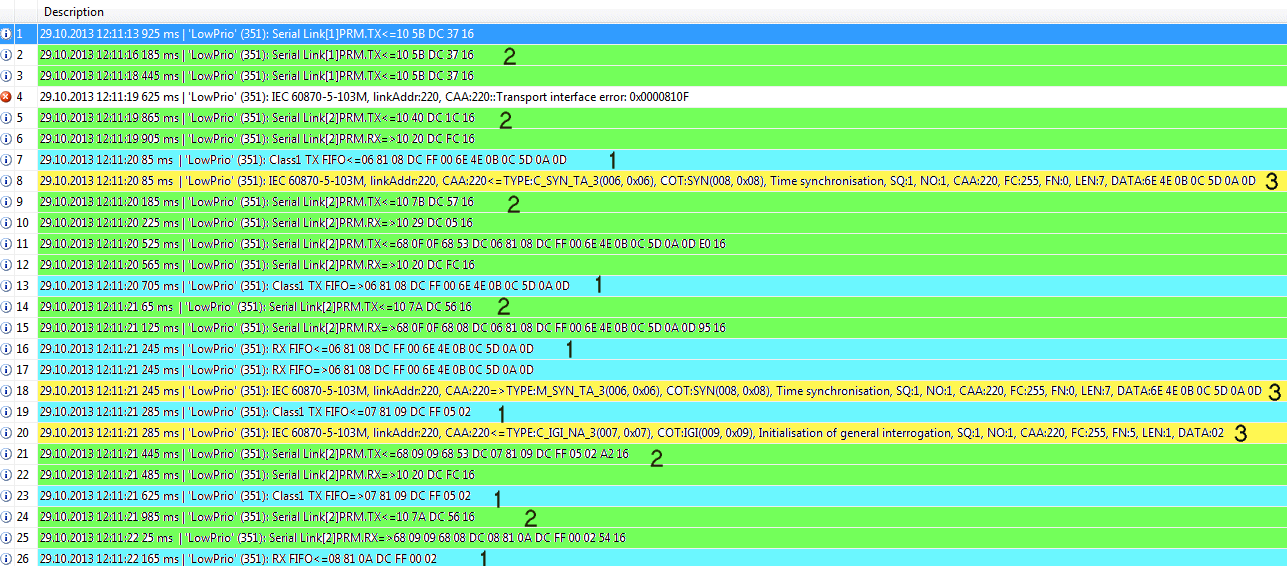Click the info icon of row 8
Screen dimensions: 1287x566
point(7,181)
